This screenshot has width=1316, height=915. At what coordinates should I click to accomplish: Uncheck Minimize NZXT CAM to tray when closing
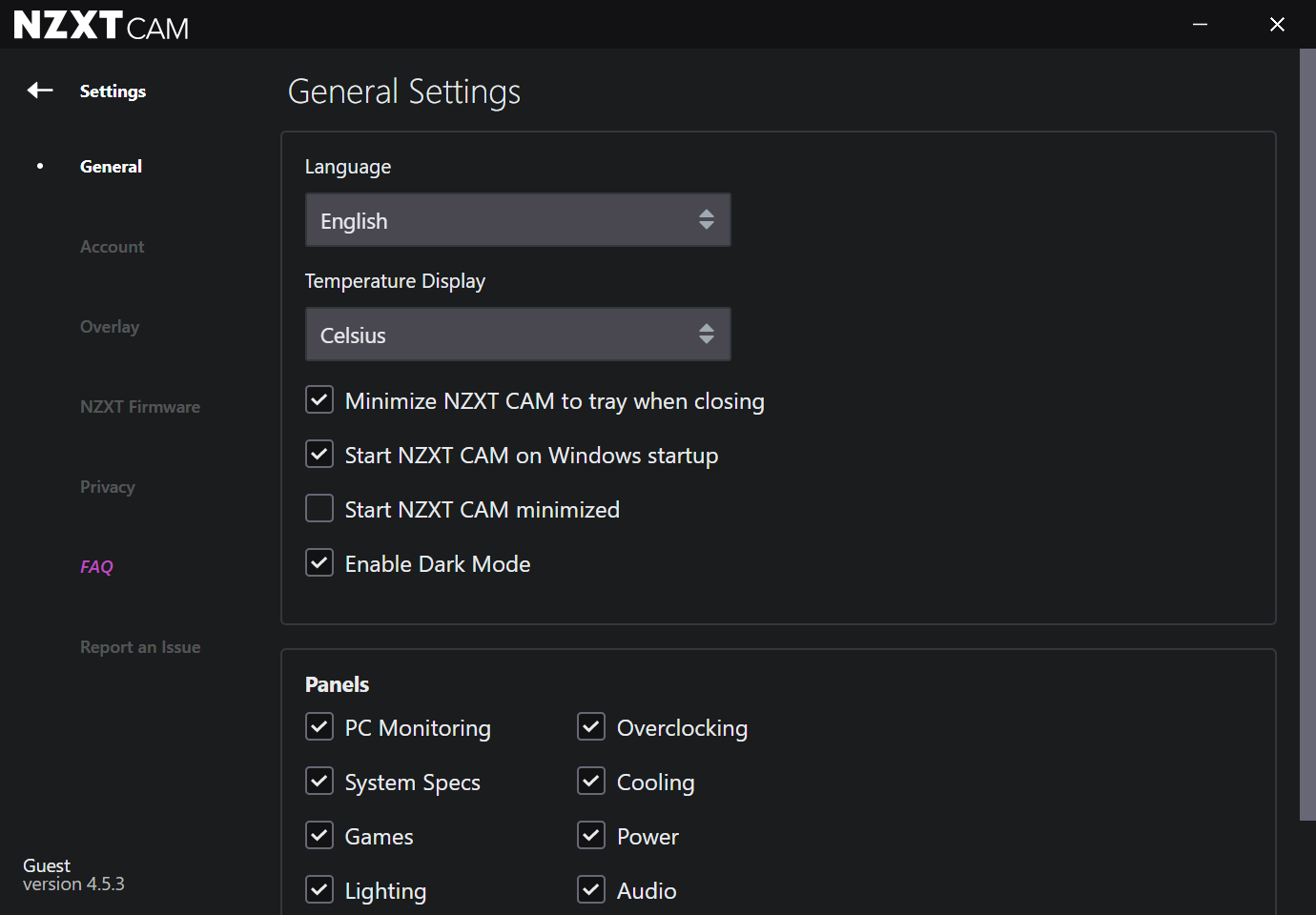click(x=319, y=399)
